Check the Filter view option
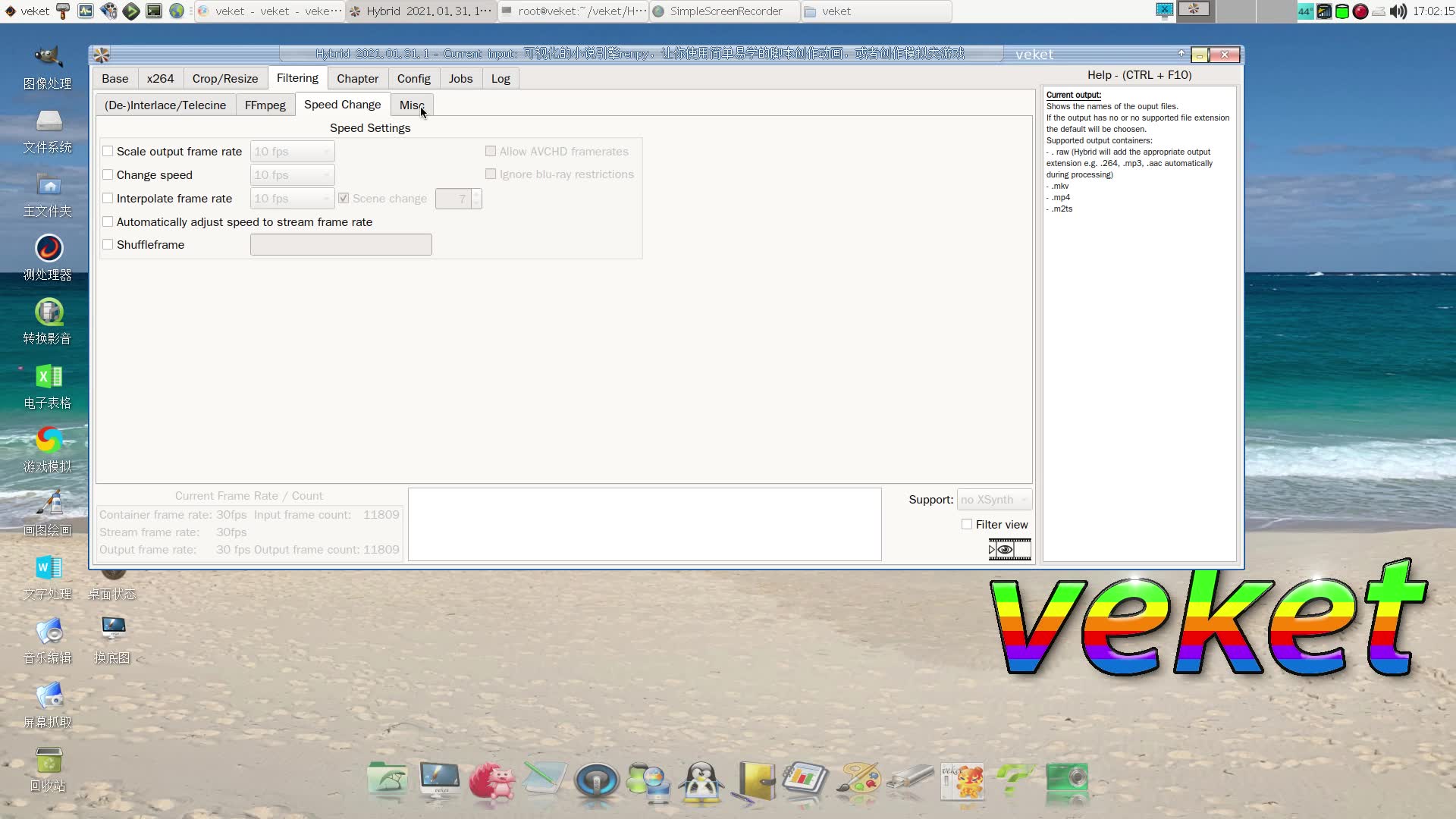1456x819 pixels. pos(967,525)
